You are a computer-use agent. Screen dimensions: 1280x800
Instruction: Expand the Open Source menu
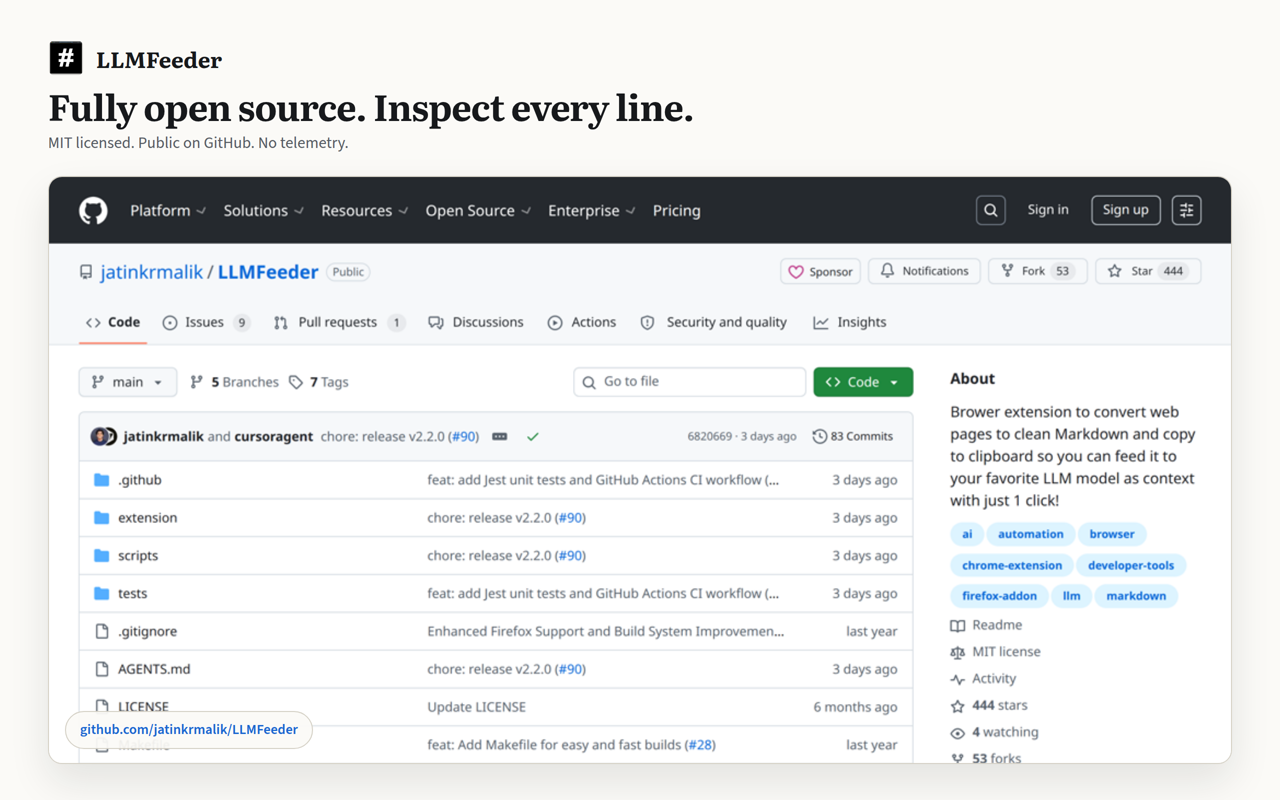[x=479, y=211]
